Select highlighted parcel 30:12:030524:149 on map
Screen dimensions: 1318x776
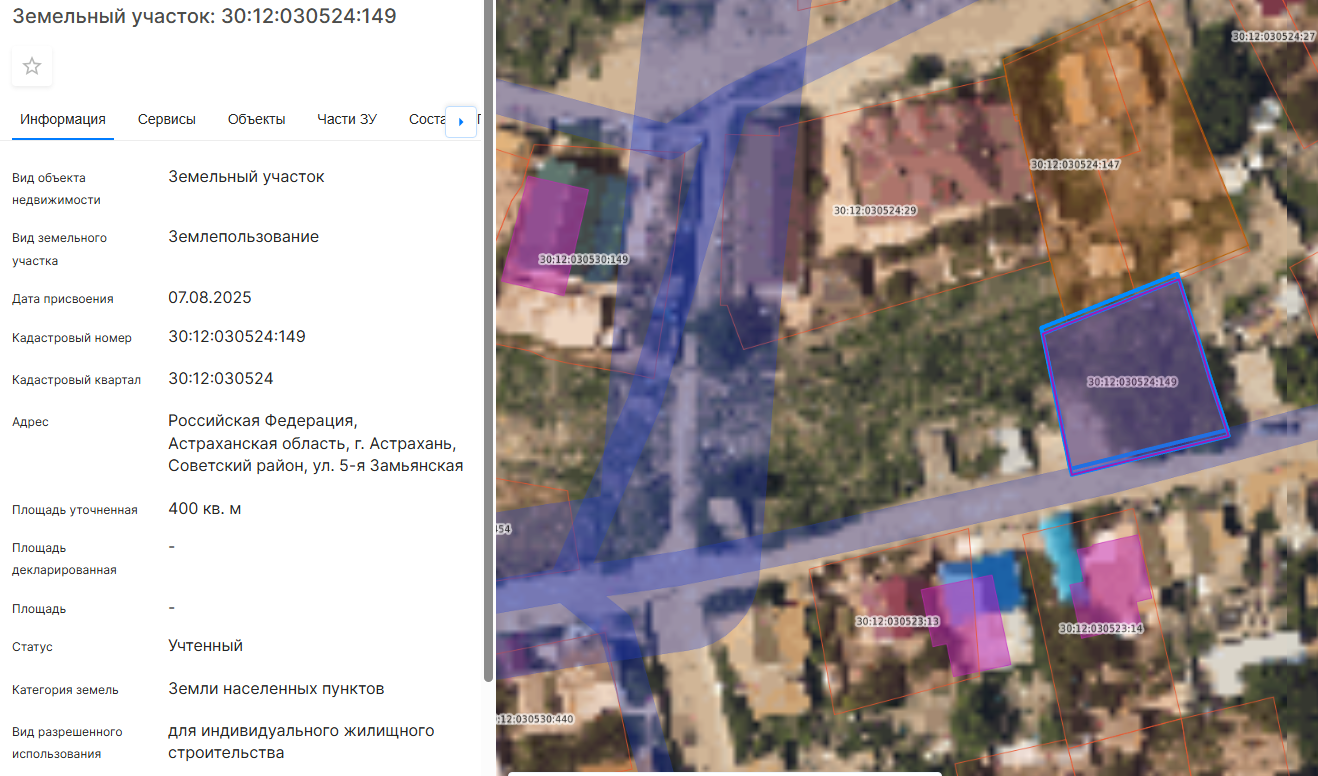pyautogui.click(x=1133, y=382)
